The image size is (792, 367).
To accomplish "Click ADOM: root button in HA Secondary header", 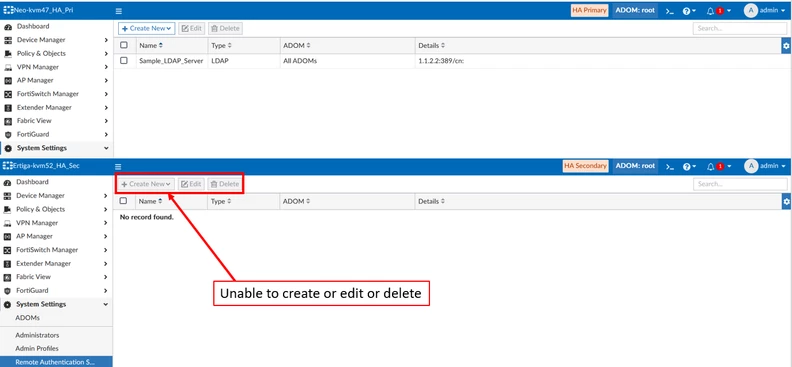I will click(635, 166).
